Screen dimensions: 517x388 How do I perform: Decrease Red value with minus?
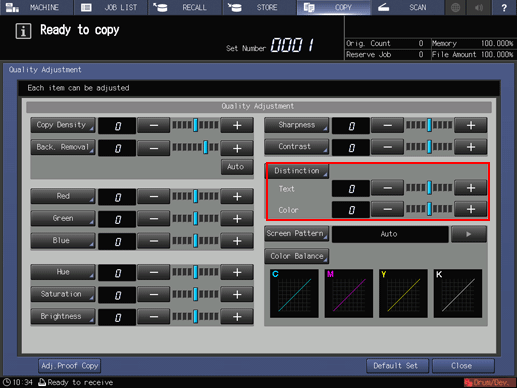coord(154,197)
